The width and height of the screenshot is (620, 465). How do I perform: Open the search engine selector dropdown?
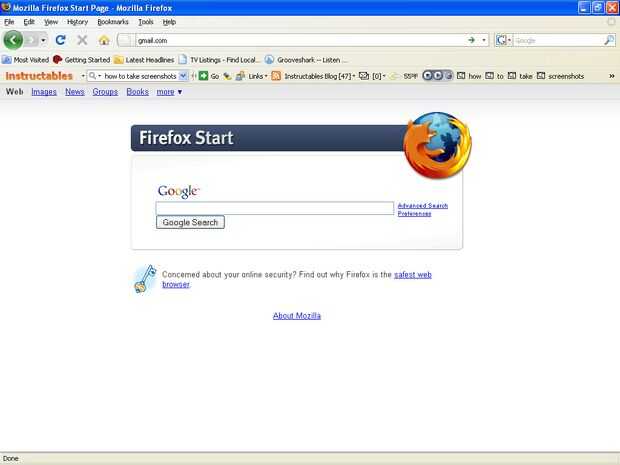coord(504,40)
